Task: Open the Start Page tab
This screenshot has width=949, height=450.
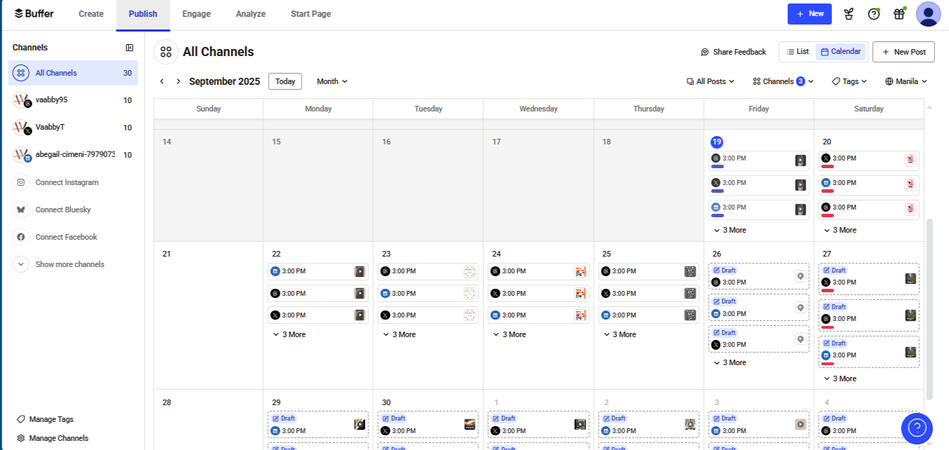Action: coord(310,14)
